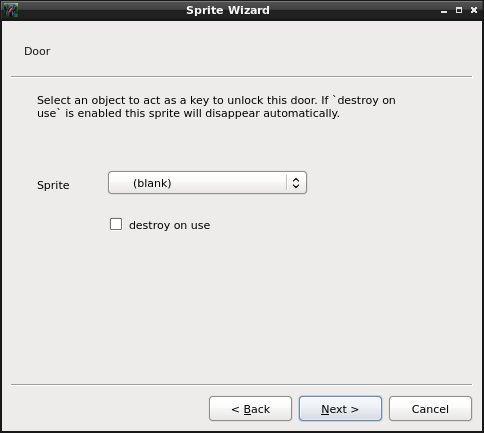Close the Sprite Wizard window

[474, 10]
